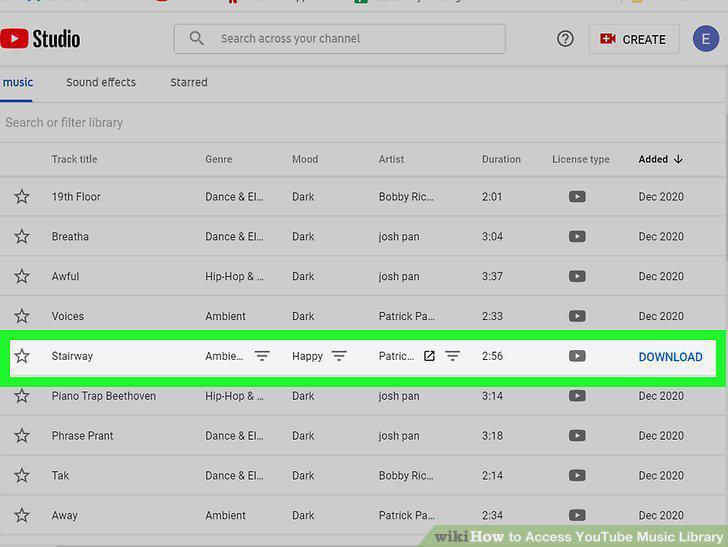Select the Voices track title
The height and width of the screenshot is (547, 728).
coord(68,316)
